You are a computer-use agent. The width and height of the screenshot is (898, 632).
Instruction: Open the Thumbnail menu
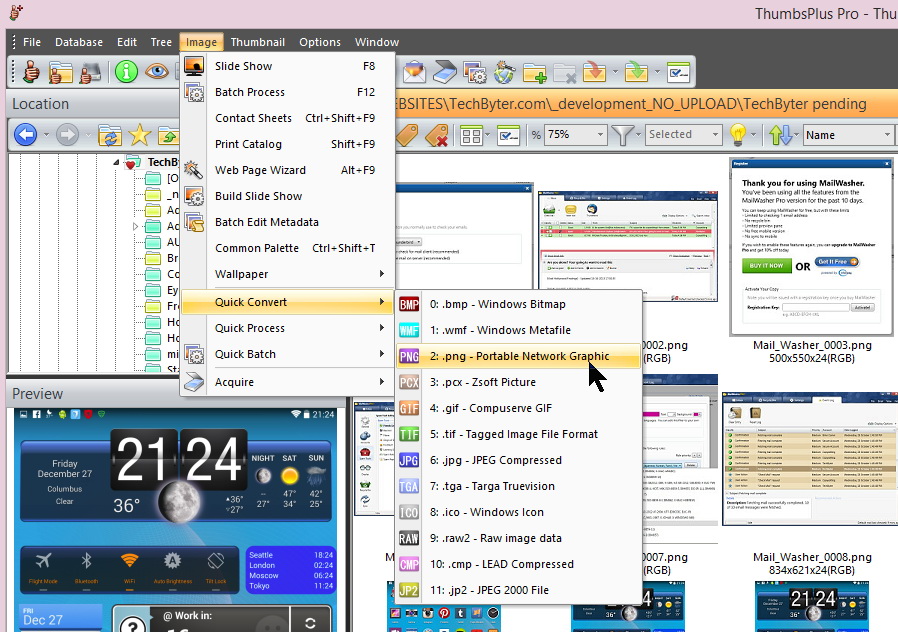[x=258, y=42]
